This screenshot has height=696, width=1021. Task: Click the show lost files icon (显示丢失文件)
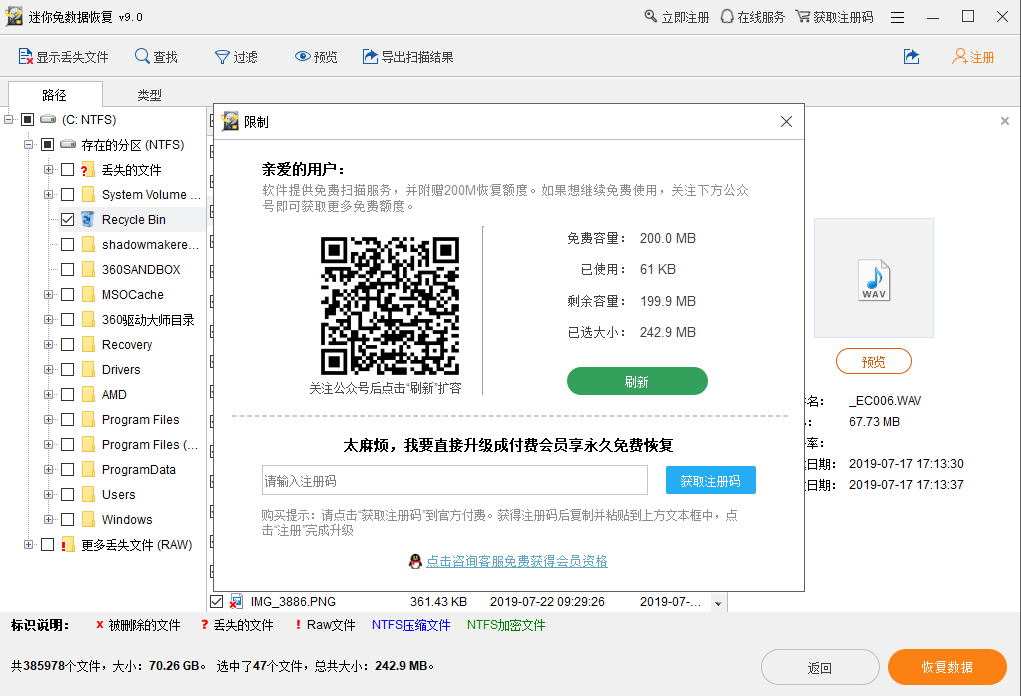(25, 57)
